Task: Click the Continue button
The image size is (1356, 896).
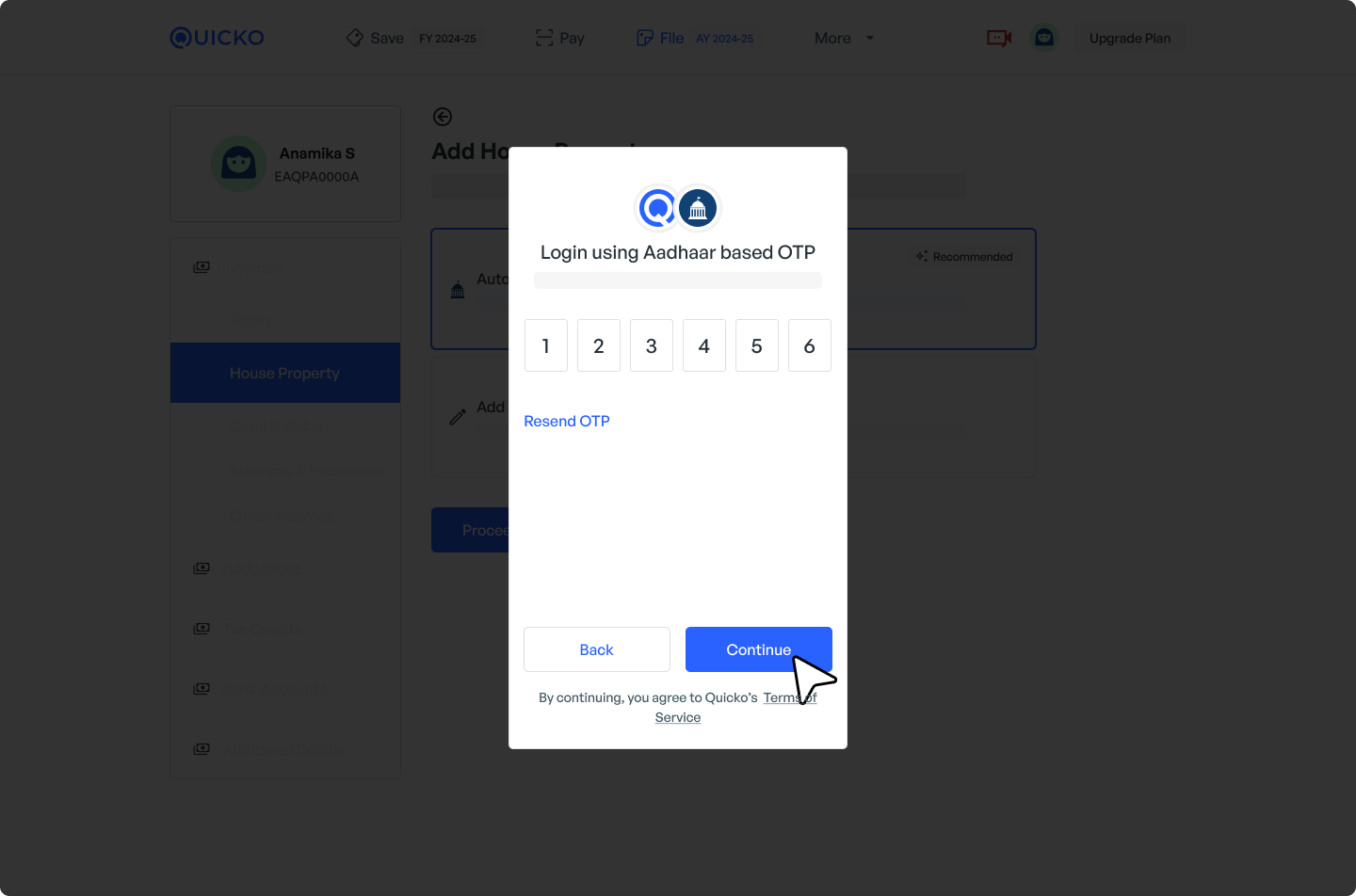Action: [x=759, y=649]
